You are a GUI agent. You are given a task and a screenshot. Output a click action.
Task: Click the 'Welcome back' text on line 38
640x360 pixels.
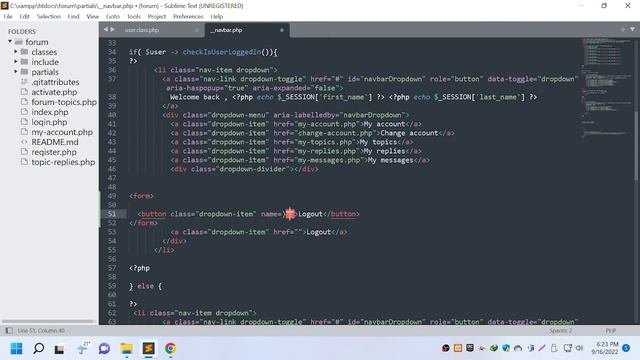[195, 97]
